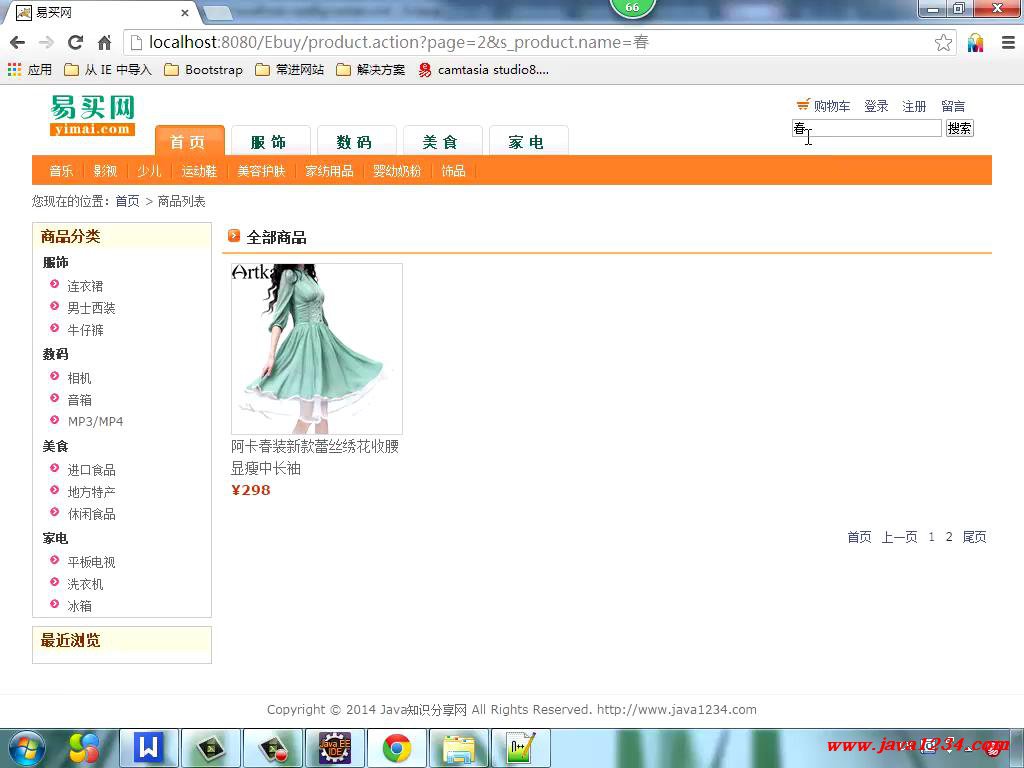Go to 上一页 previous page

[899, 537]
